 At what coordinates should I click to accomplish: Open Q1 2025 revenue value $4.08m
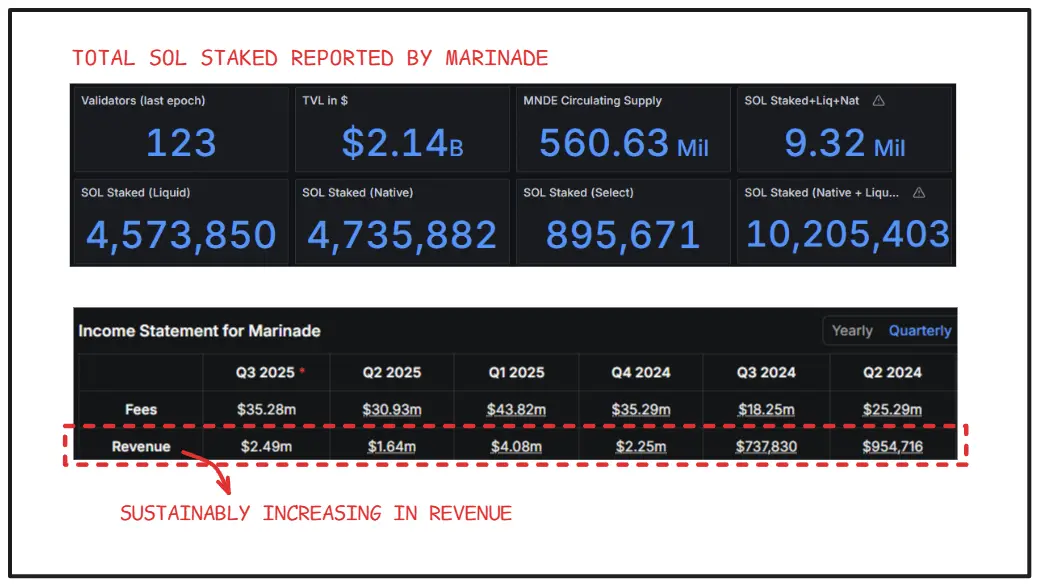516,447
